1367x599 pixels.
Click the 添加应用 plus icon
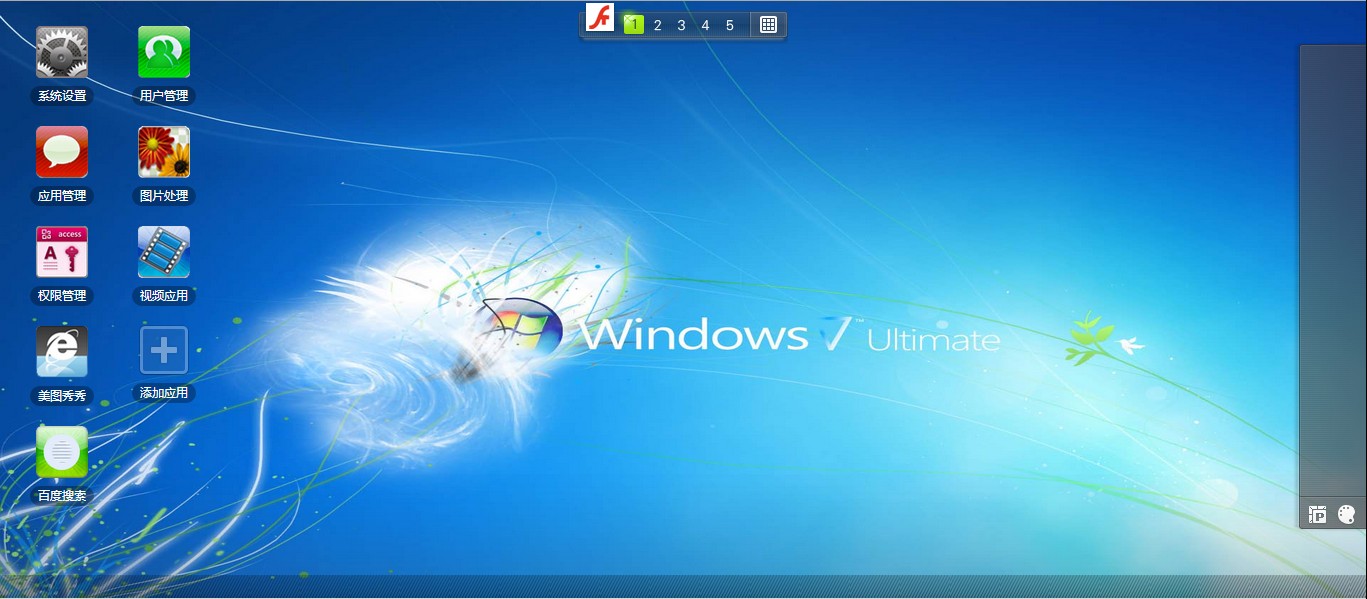(164, 352)
